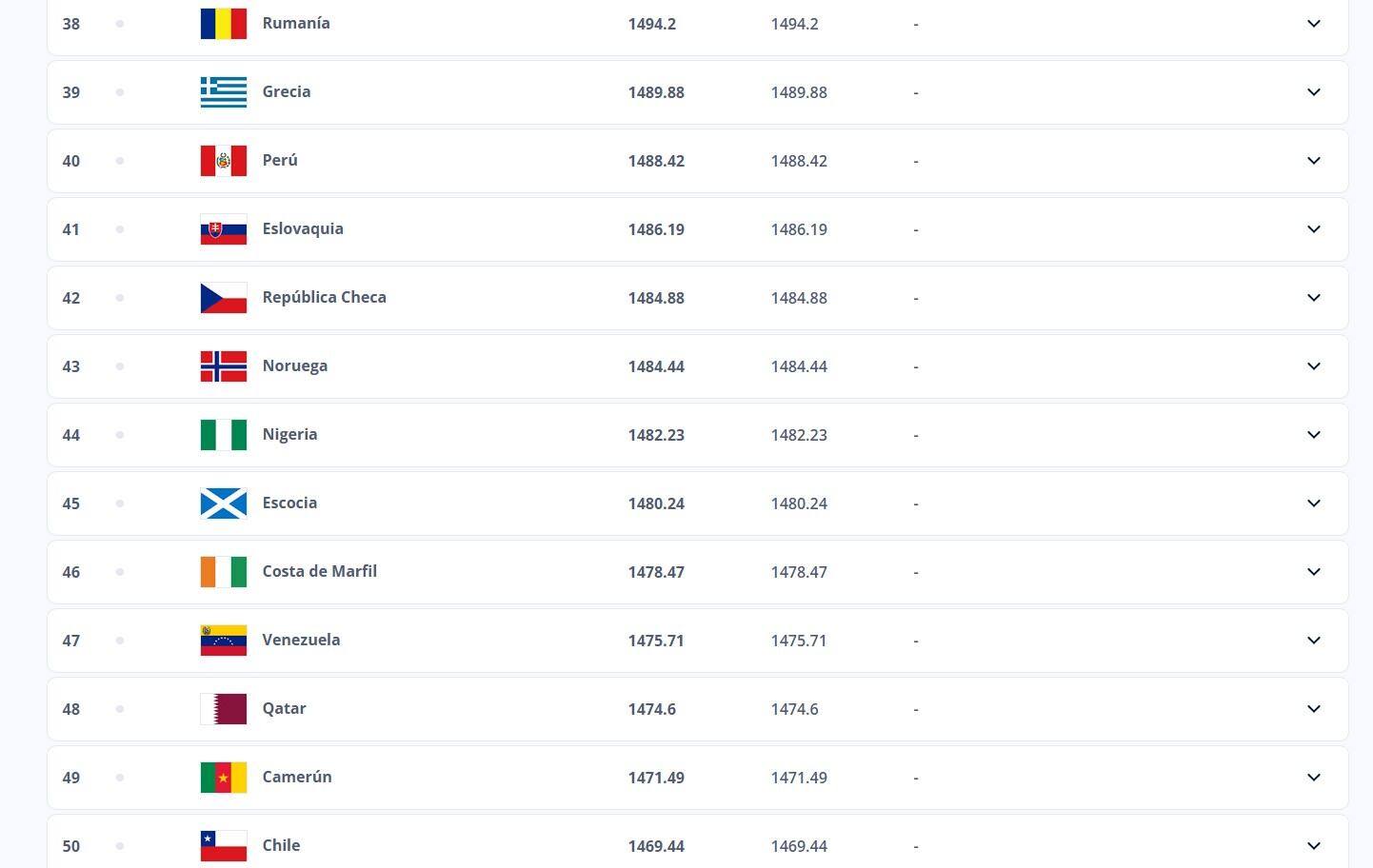Expand the Qatar ranking entry

coord(1313,708)
